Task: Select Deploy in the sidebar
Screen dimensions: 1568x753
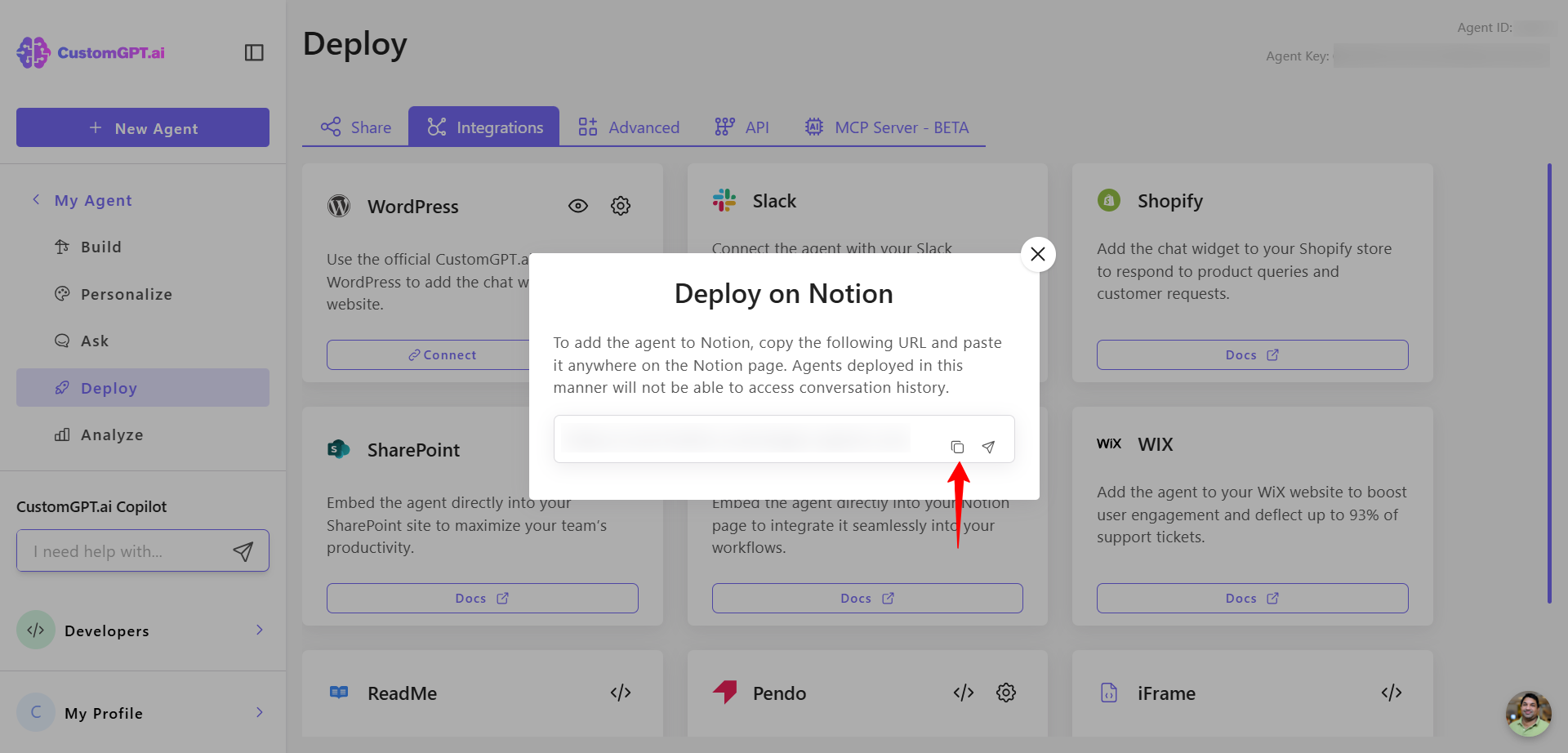Action: coord(143,388)
